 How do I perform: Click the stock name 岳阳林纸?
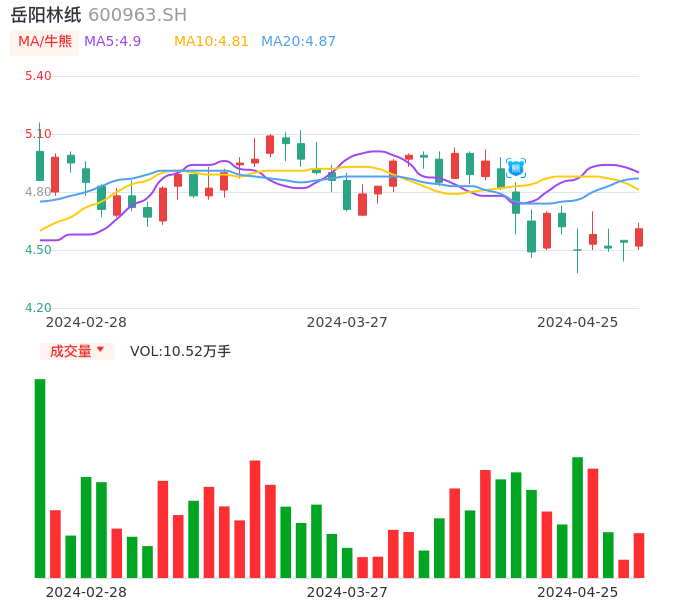pos(46,15)
